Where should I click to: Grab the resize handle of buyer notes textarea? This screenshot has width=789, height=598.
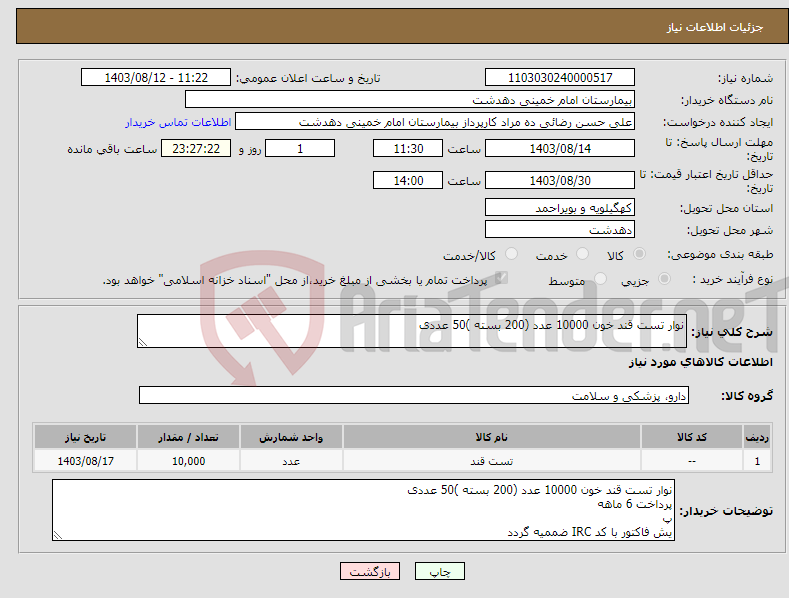[x=58, y=535]
